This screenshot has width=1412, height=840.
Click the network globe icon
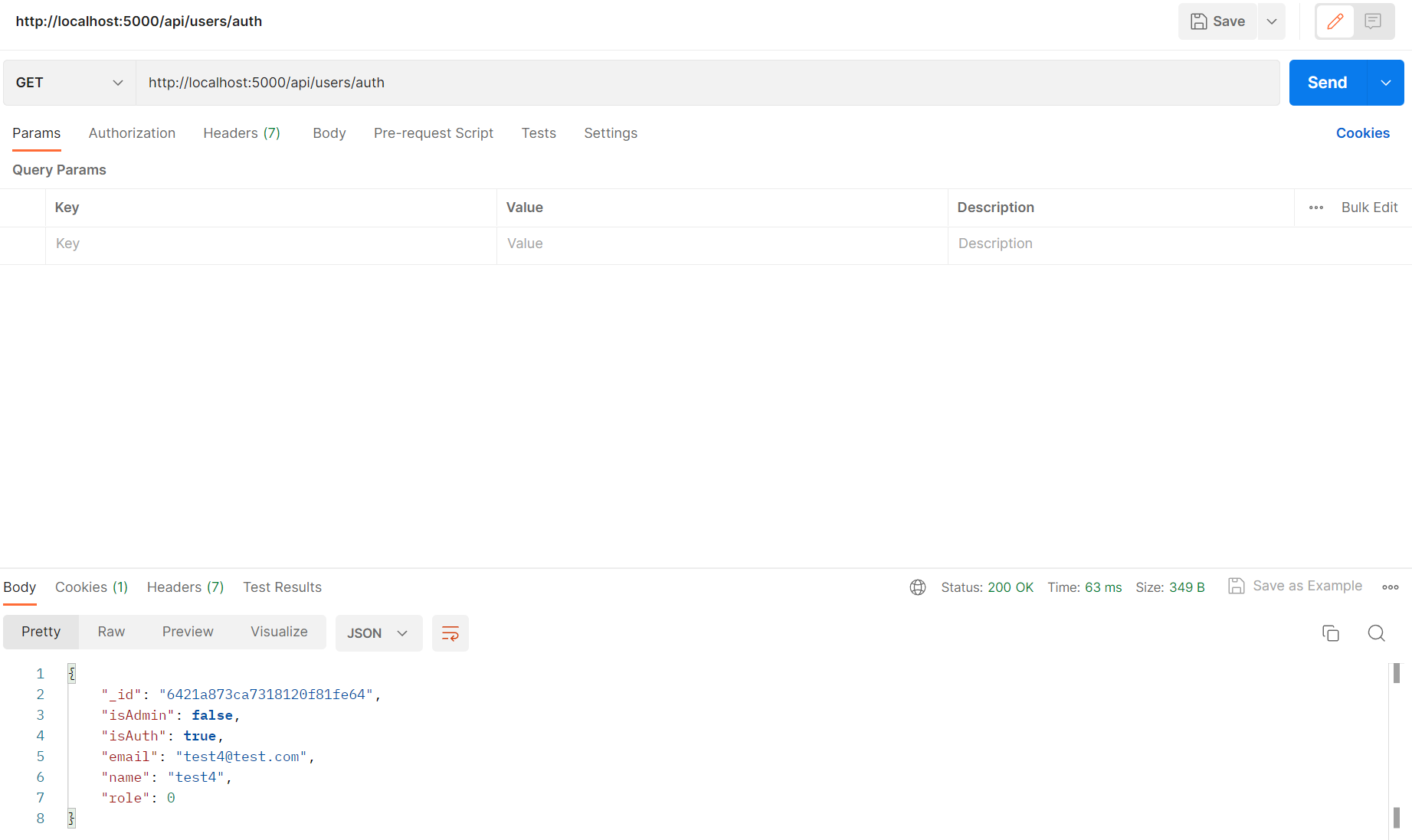pos(918,587)
